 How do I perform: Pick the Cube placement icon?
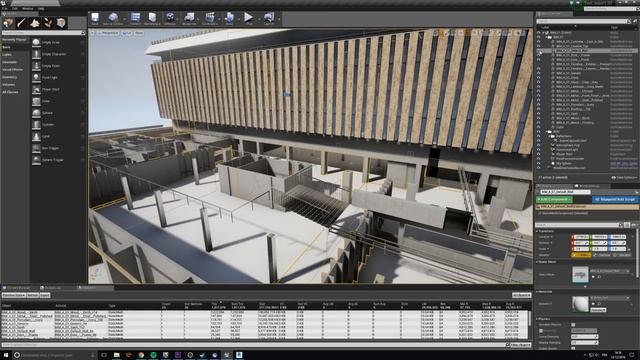pyautogui.click(x=36, y=101)
